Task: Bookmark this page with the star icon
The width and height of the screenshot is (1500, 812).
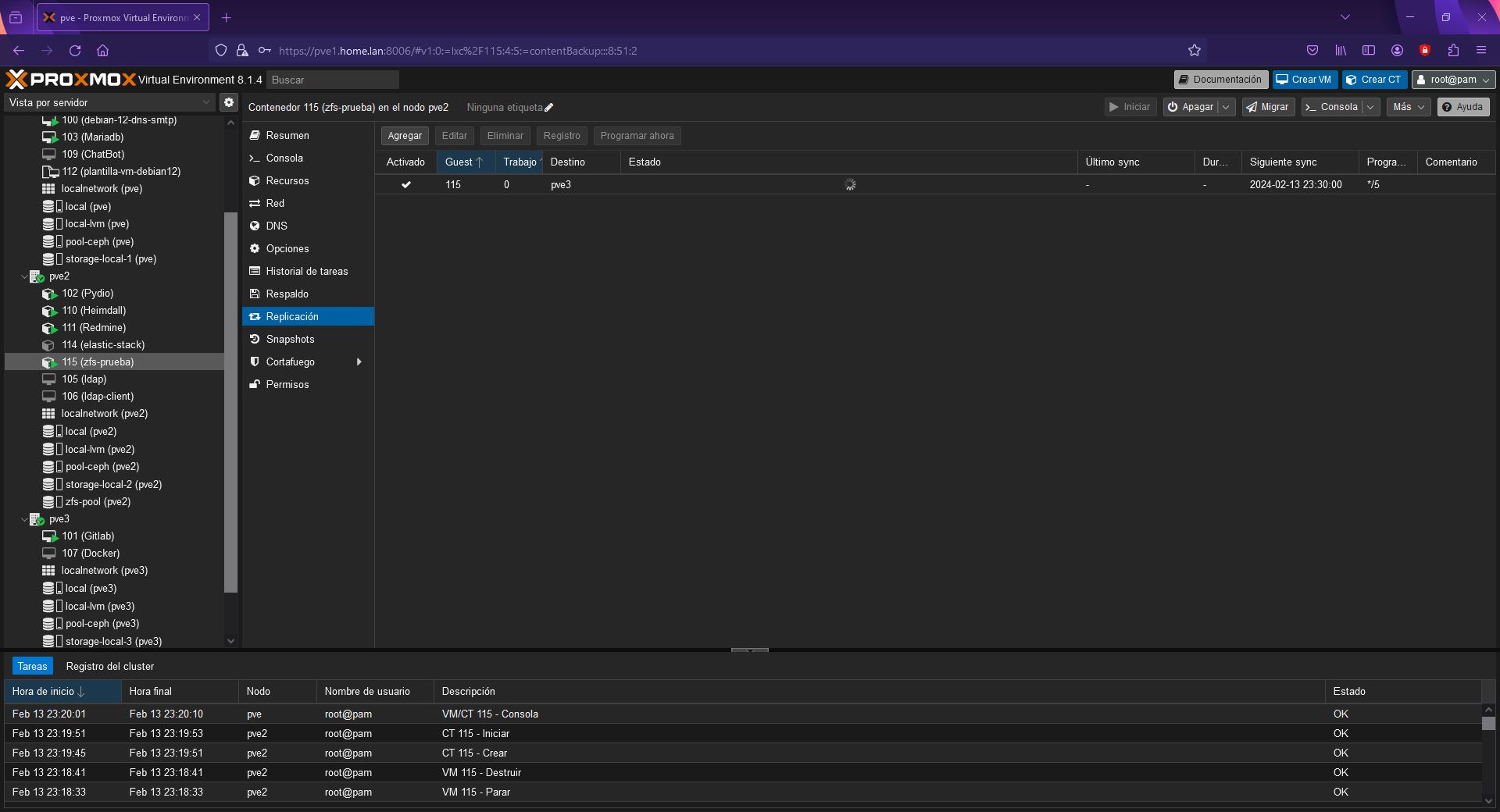Action: (x=1194, y=51)
